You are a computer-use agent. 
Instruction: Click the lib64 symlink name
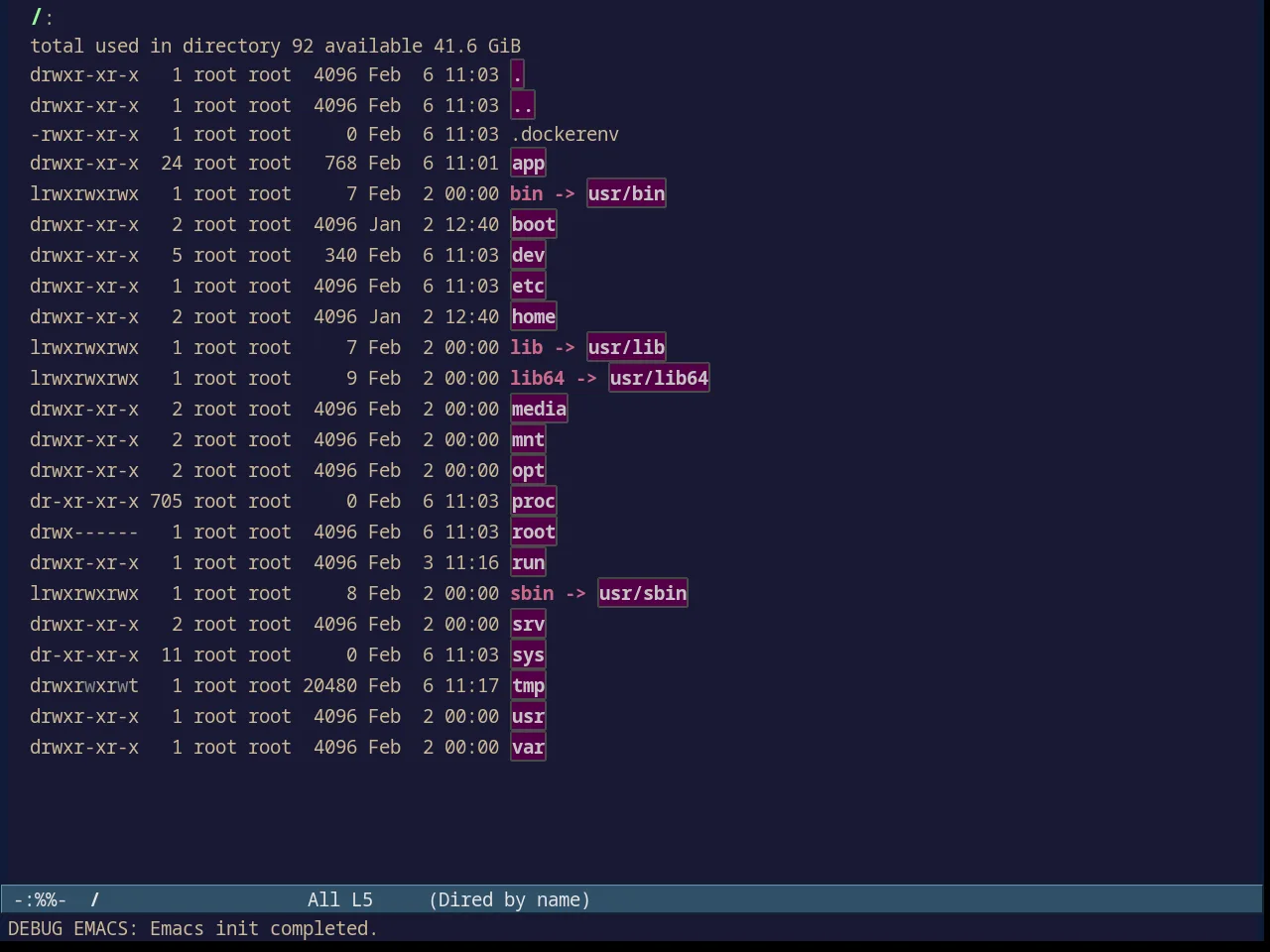(x=538, y=378)
